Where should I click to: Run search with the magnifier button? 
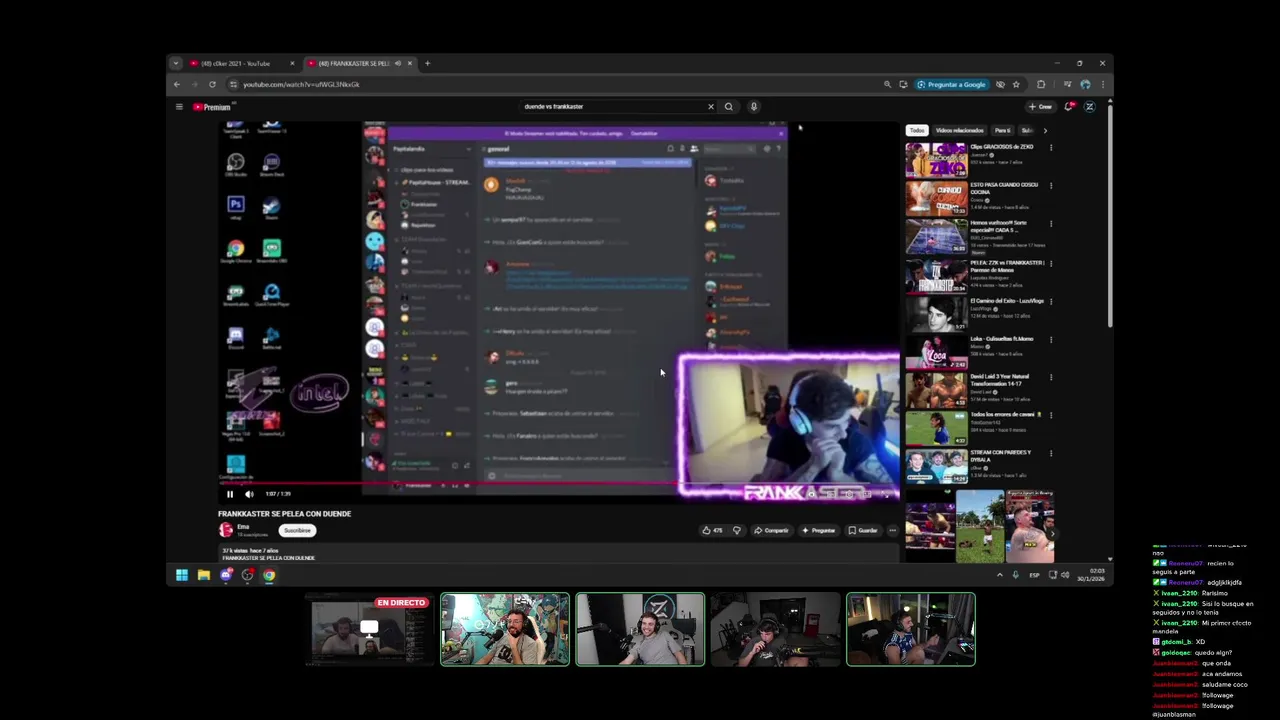(729, 107)
